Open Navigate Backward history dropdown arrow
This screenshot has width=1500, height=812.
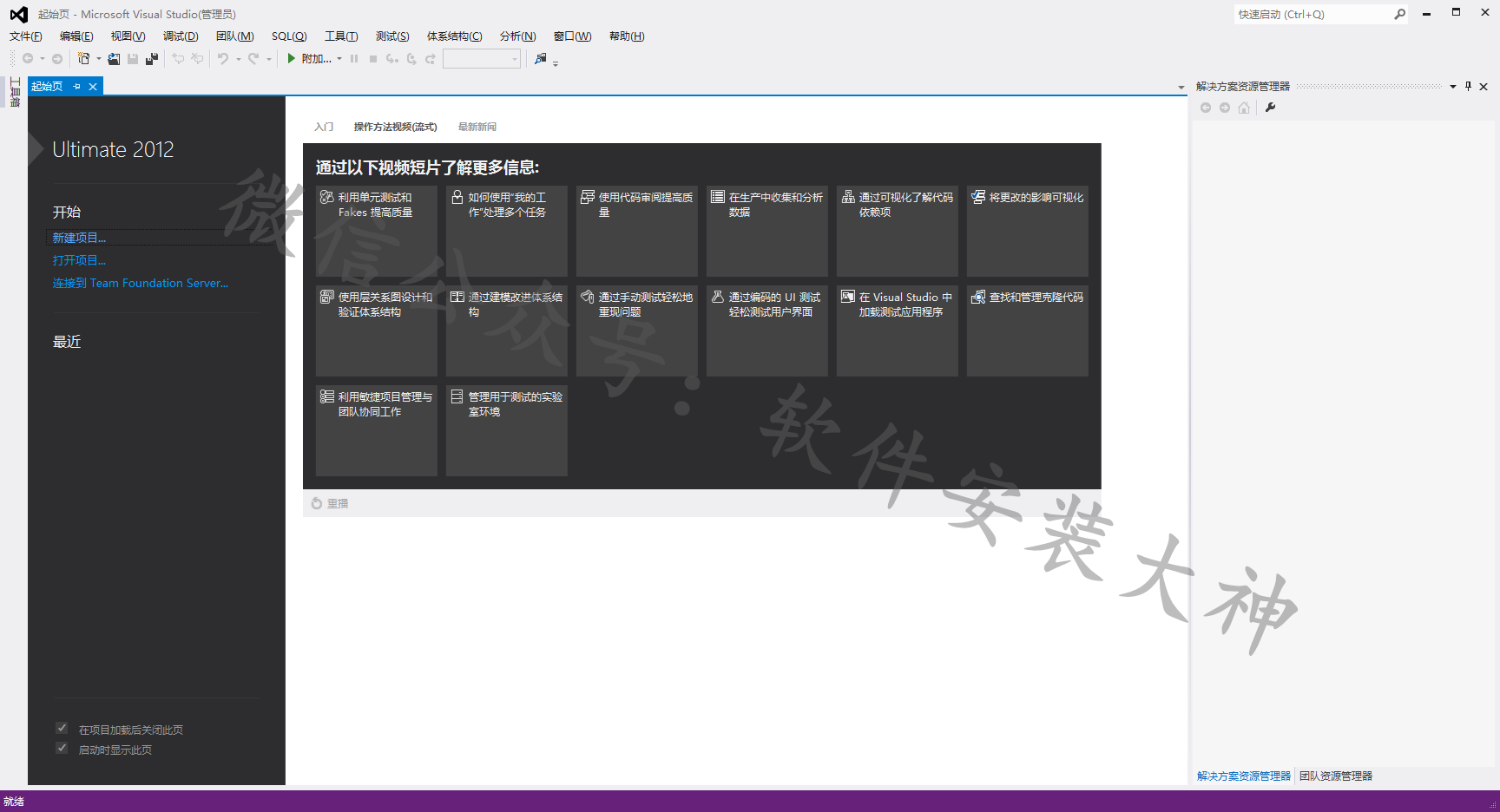coord(42,59)
